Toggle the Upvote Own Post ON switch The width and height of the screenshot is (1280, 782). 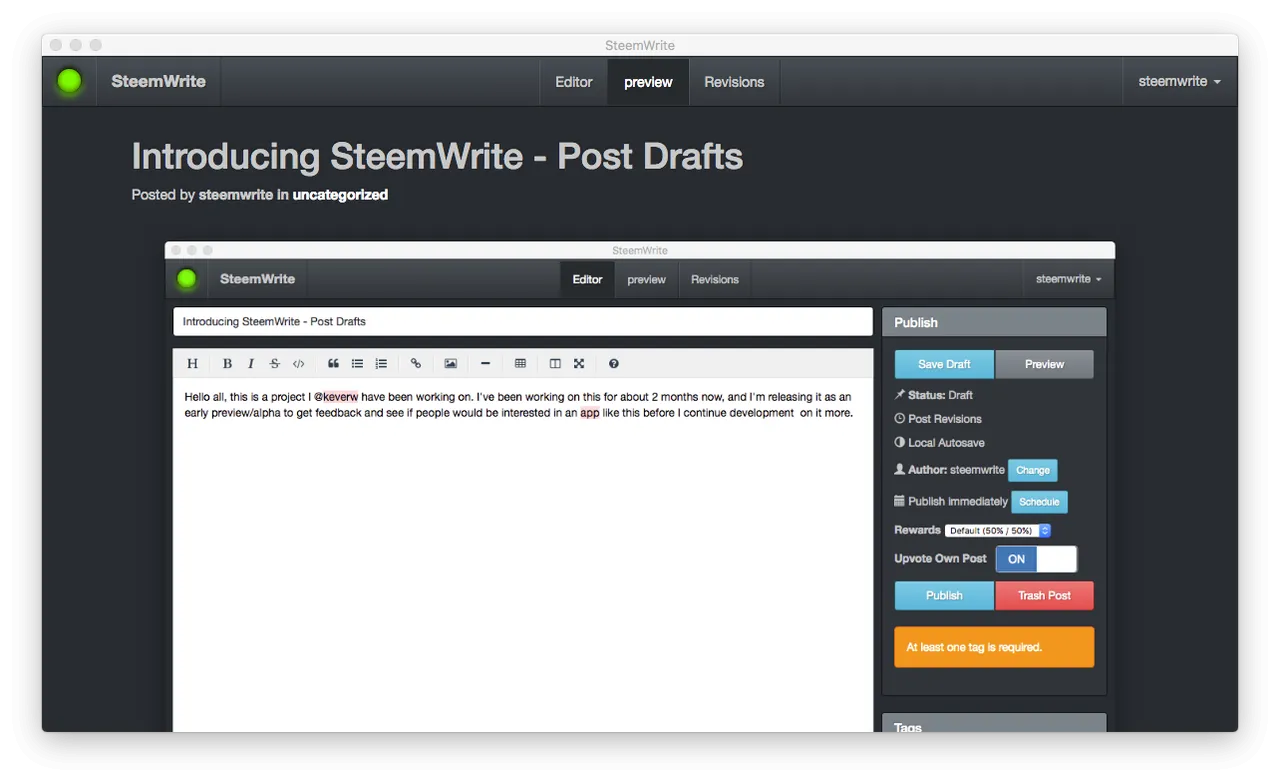[1036, 559]
